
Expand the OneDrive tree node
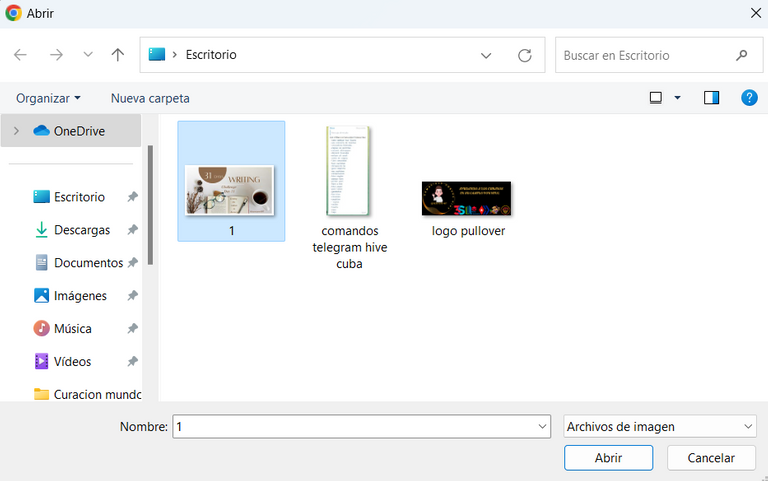click(x=16, y=131)
